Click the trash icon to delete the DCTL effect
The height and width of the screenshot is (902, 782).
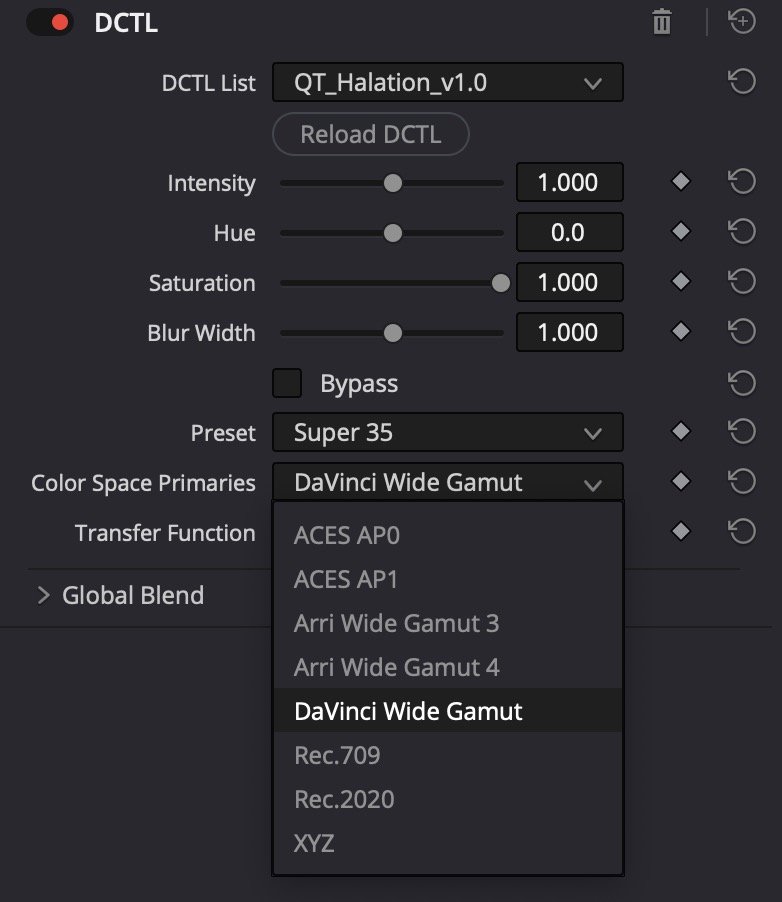tap(660, 21)
